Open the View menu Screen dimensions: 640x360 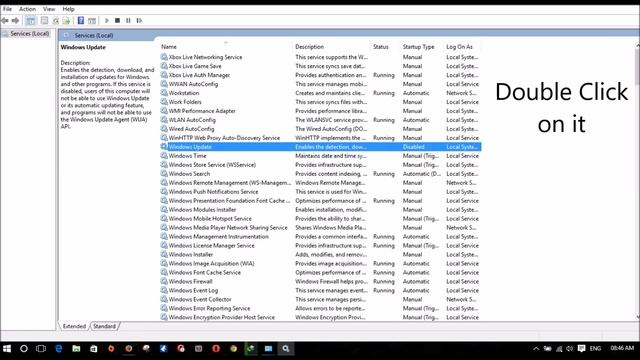(49, 9)
